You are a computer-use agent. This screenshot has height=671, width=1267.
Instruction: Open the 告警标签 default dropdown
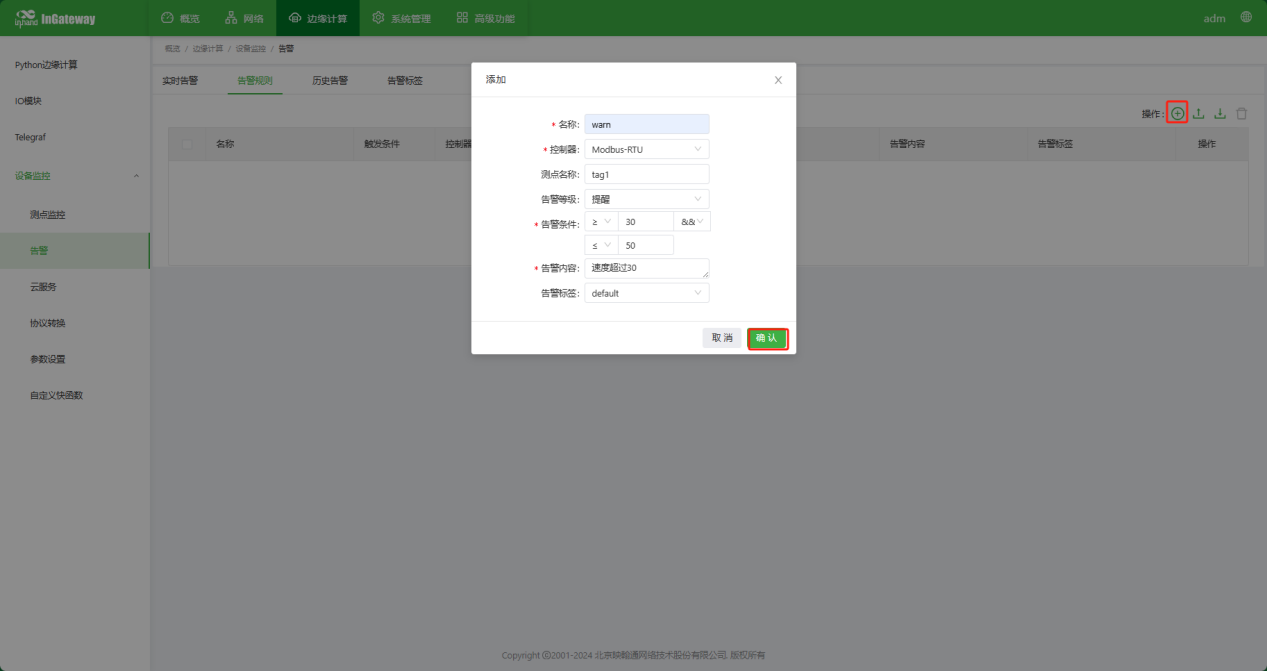[x=647, y=293]
